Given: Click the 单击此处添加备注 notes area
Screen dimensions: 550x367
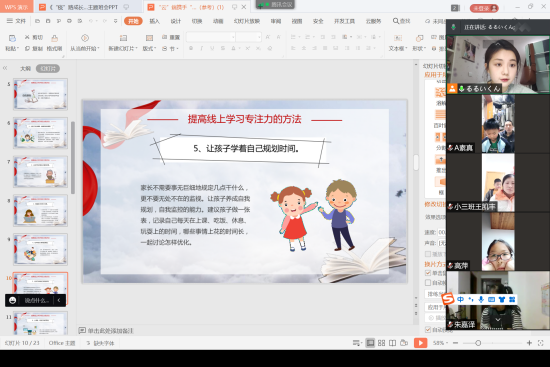Looking at the screenshot, I should pos(110,331).
